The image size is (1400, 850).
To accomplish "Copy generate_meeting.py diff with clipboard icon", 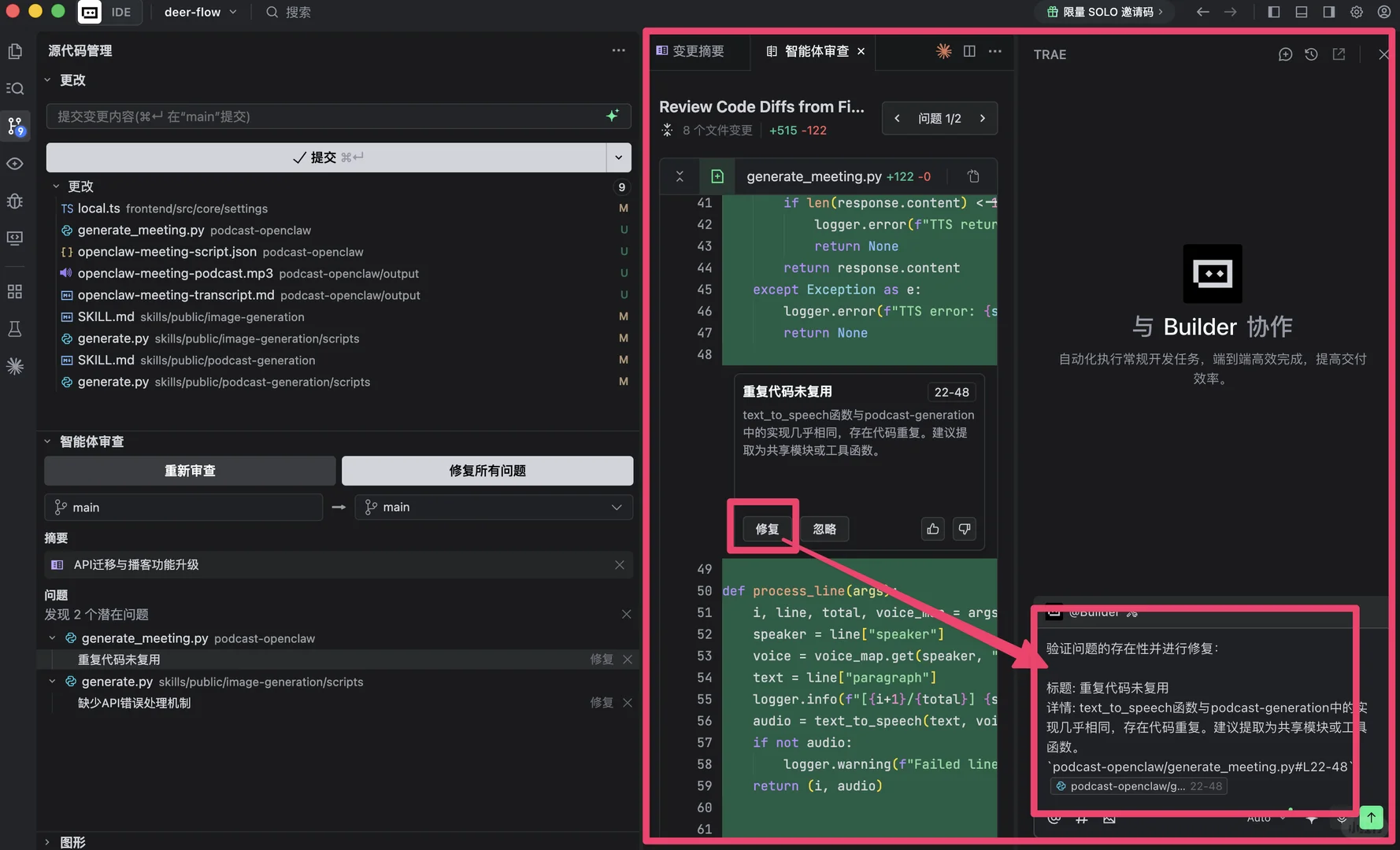I will (973, 176).
